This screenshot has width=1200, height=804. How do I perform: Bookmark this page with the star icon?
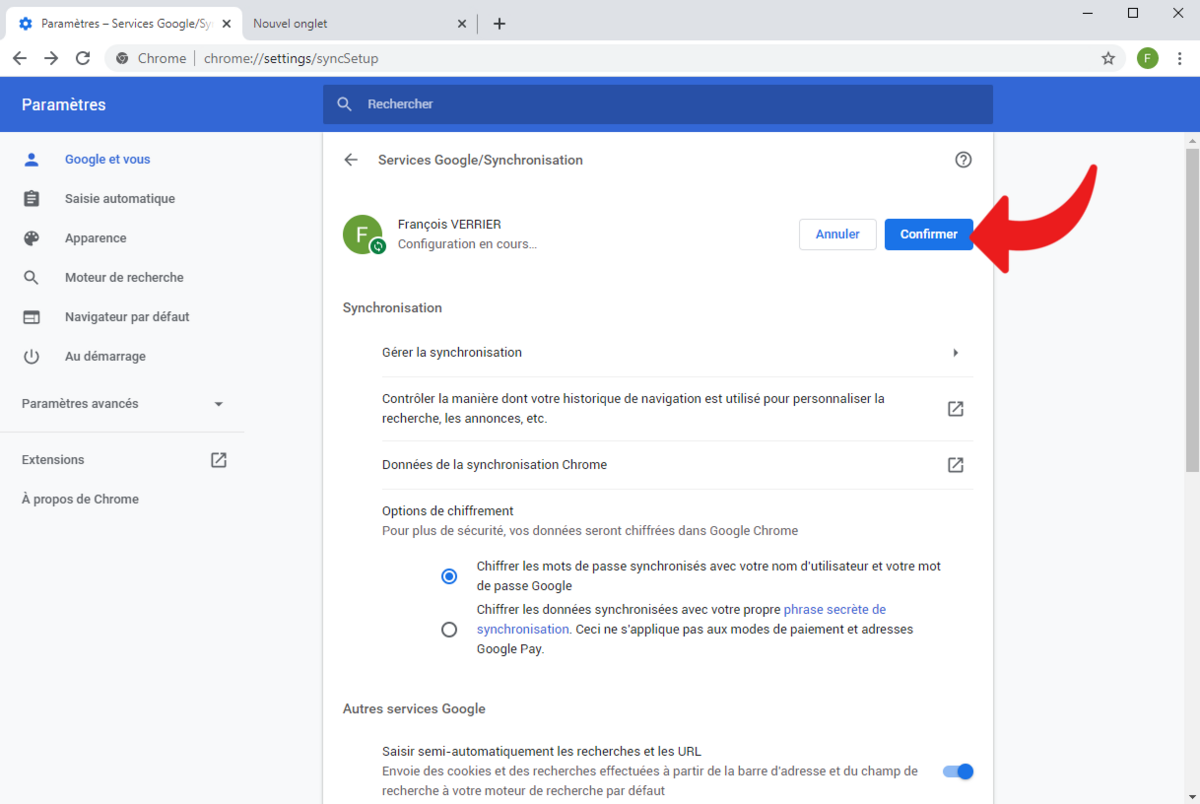(x=1108, y=58)
